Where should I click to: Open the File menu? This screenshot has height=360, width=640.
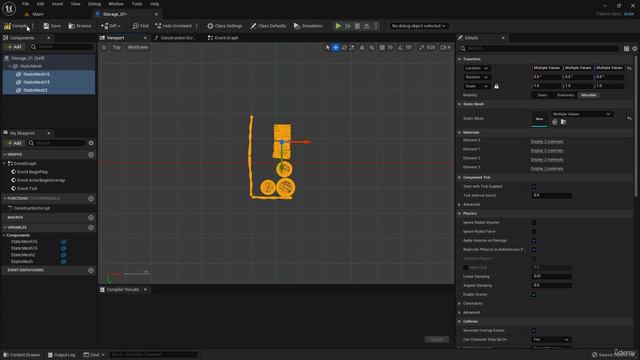tap(25, 4)
